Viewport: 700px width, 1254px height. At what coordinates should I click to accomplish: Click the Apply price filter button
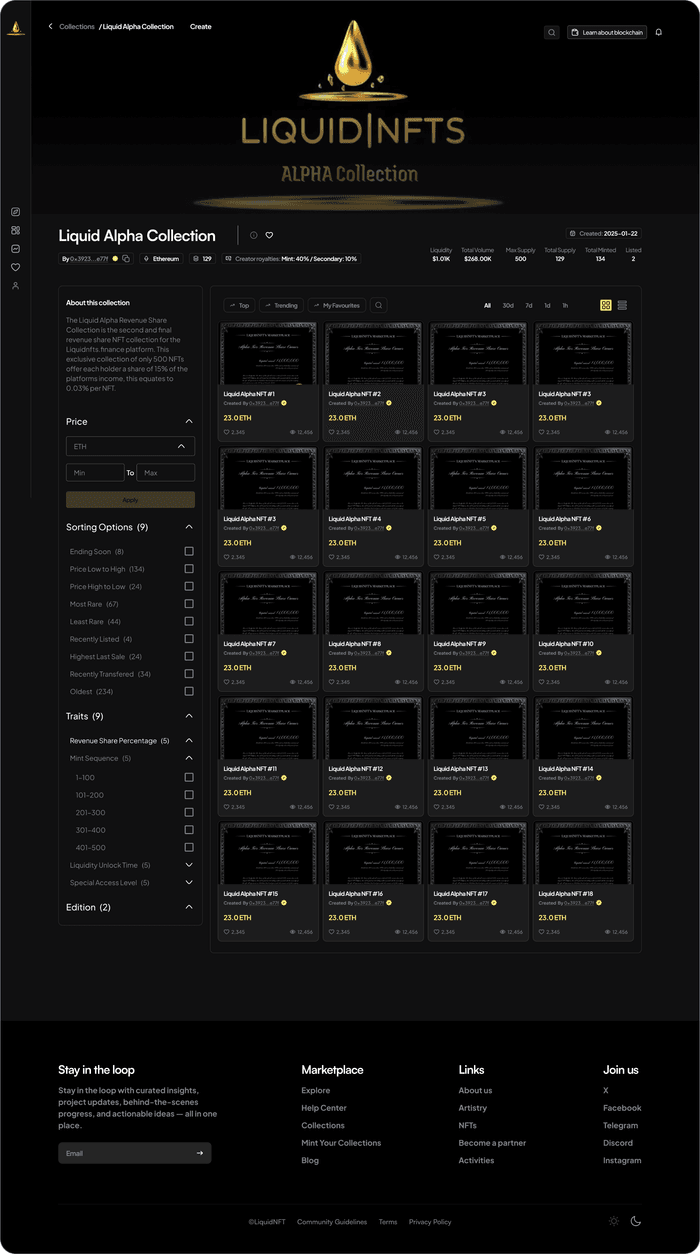[130, 499]
